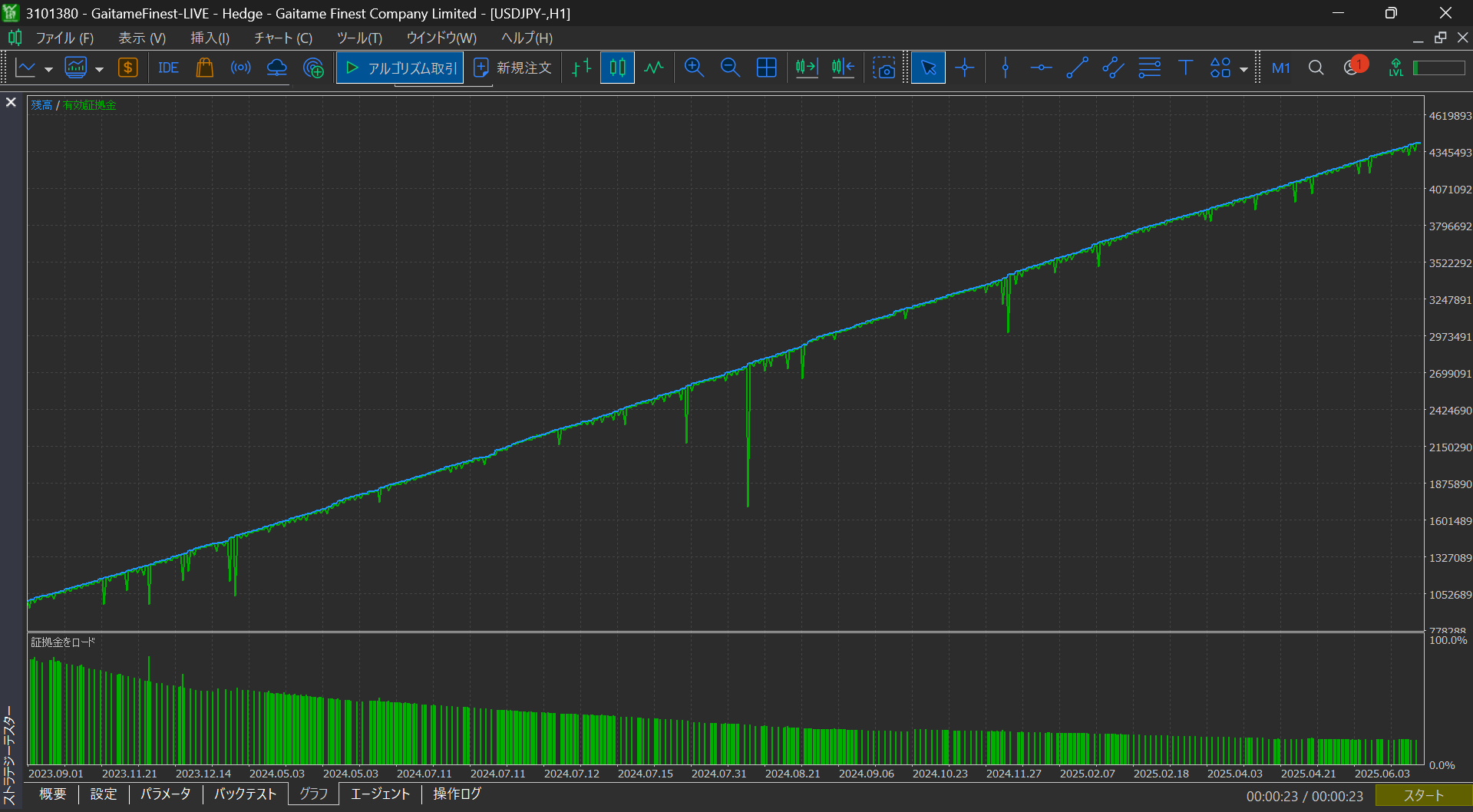This screenshot has width=1473, height=812.
Task: Expand the chart type dropdown arrow
Action: pos(48,69)
